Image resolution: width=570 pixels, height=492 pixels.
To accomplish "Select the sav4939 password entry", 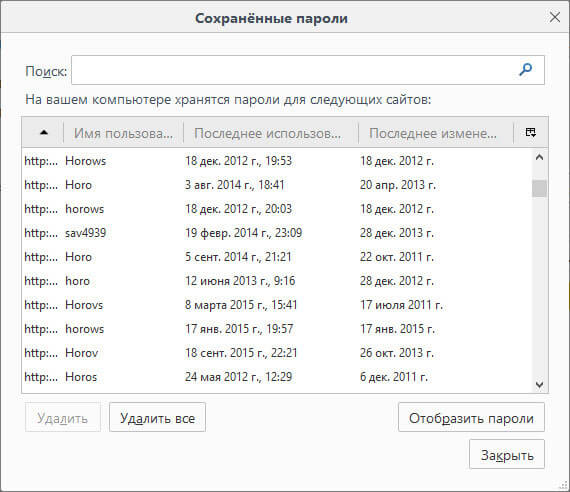I will point(276,233).
